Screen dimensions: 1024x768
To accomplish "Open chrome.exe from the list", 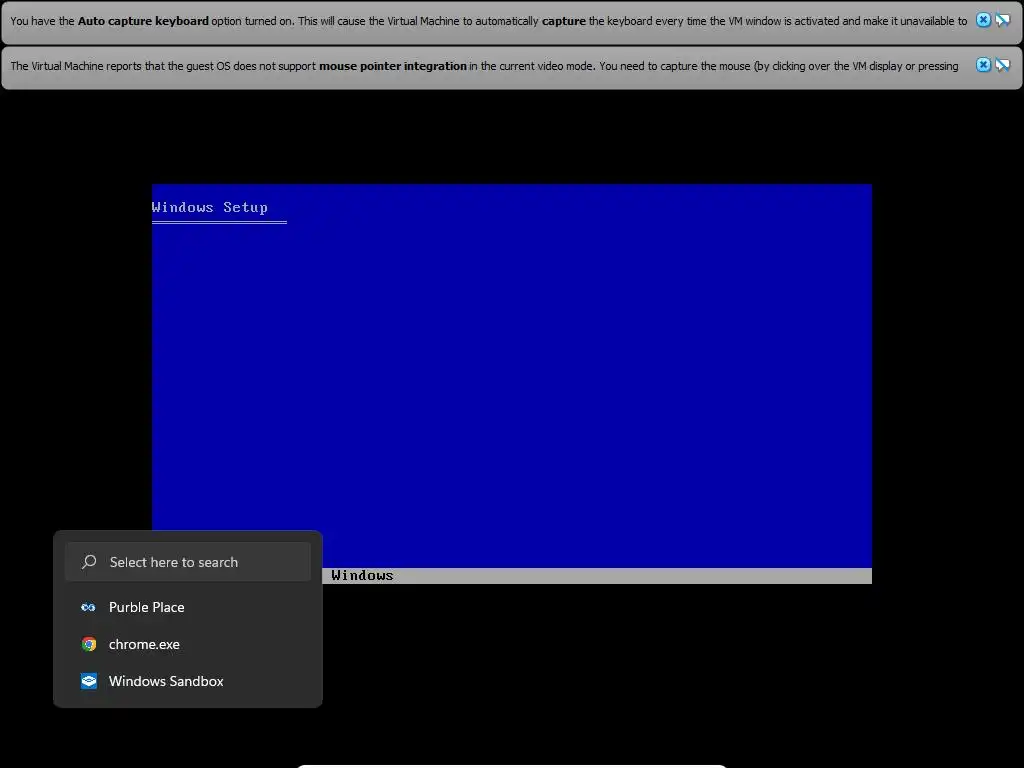I will coord(188,644).
